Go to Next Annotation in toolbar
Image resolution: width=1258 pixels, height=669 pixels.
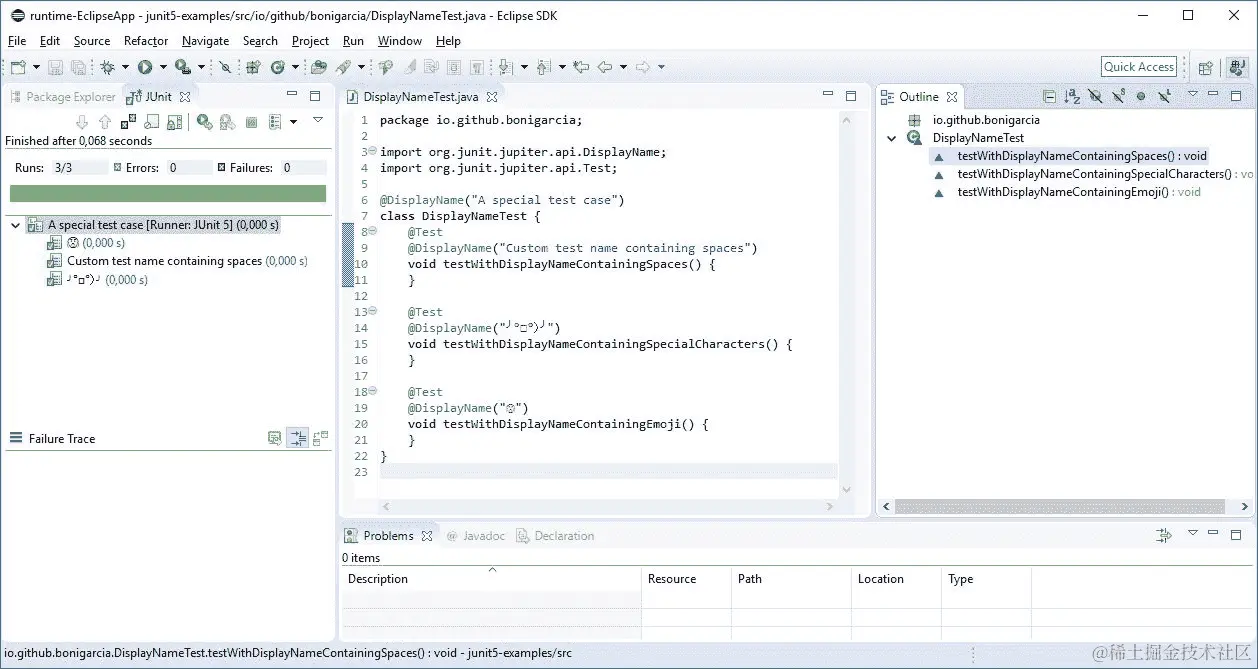coord(506,67)
